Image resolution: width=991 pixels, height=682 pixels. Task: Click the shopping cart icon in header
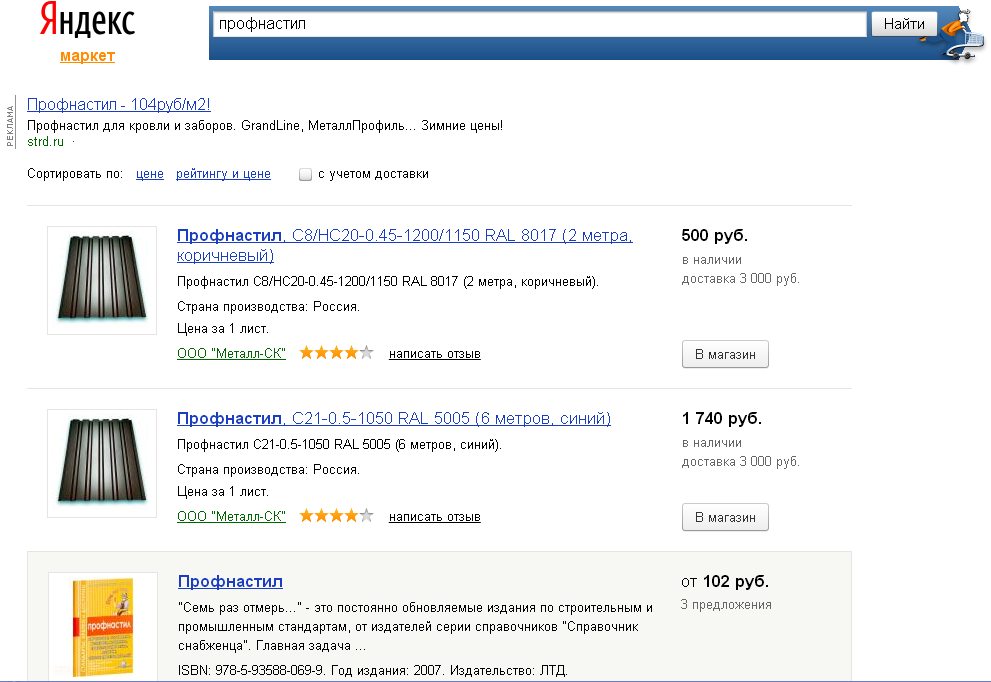pos(961,35)
